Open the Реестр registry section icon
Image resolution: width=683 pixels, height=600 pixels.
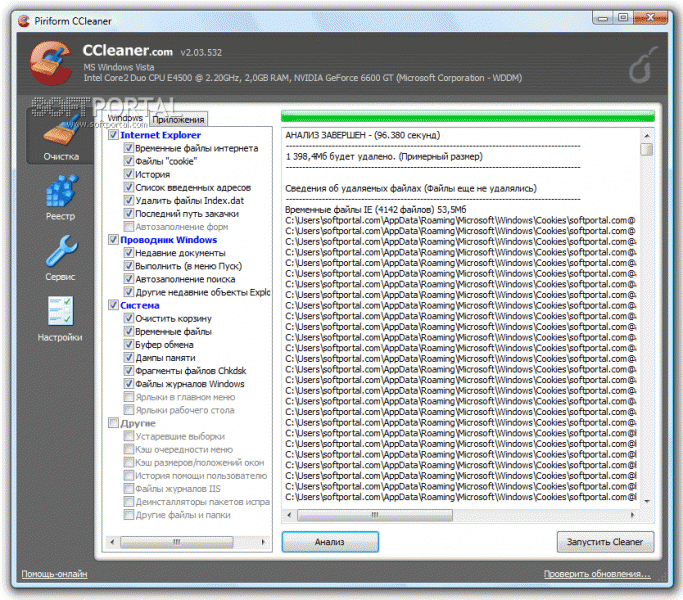(61, 191)
